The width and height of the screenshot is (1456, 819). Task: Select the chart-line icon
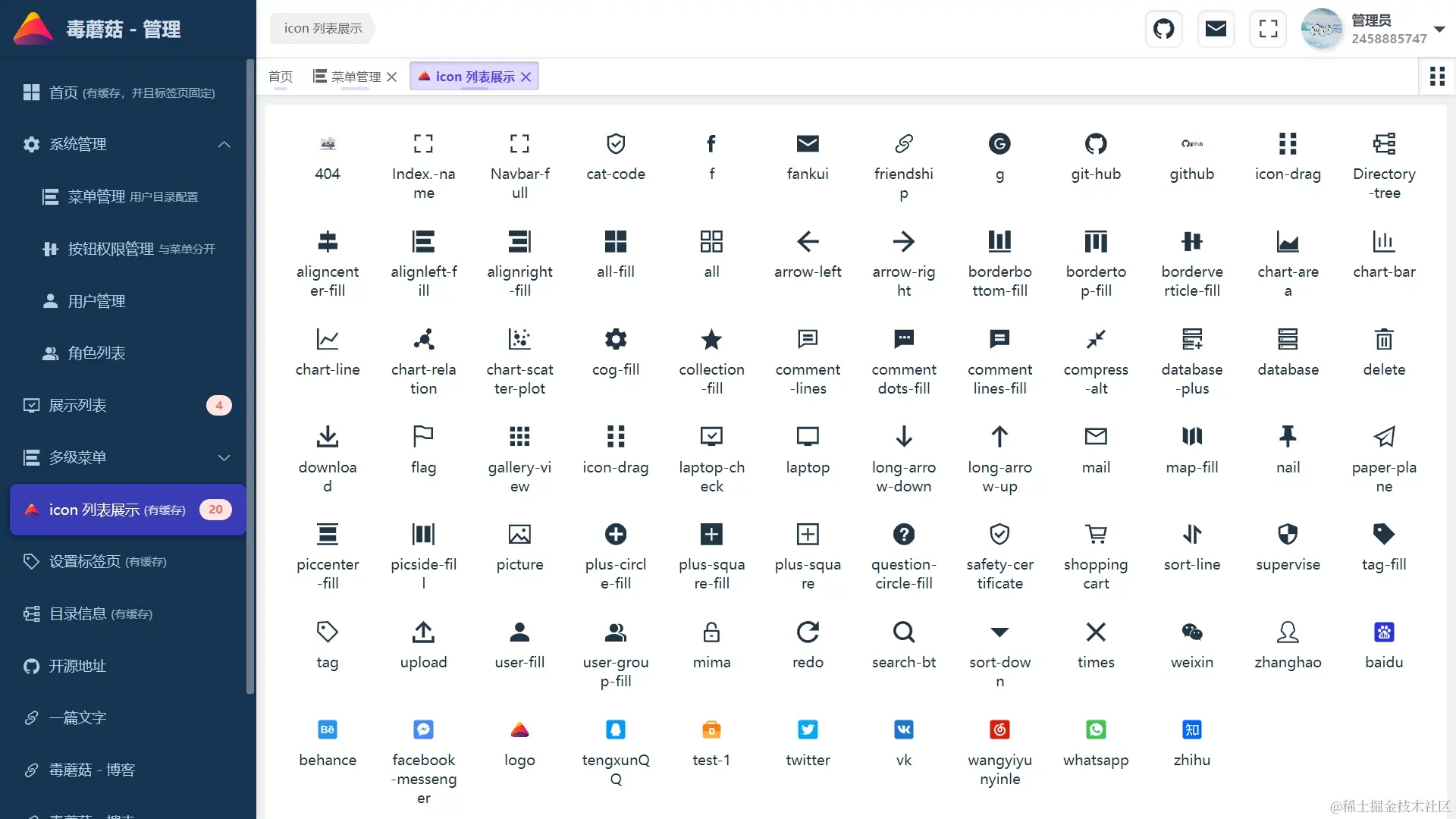pos(328,339)
